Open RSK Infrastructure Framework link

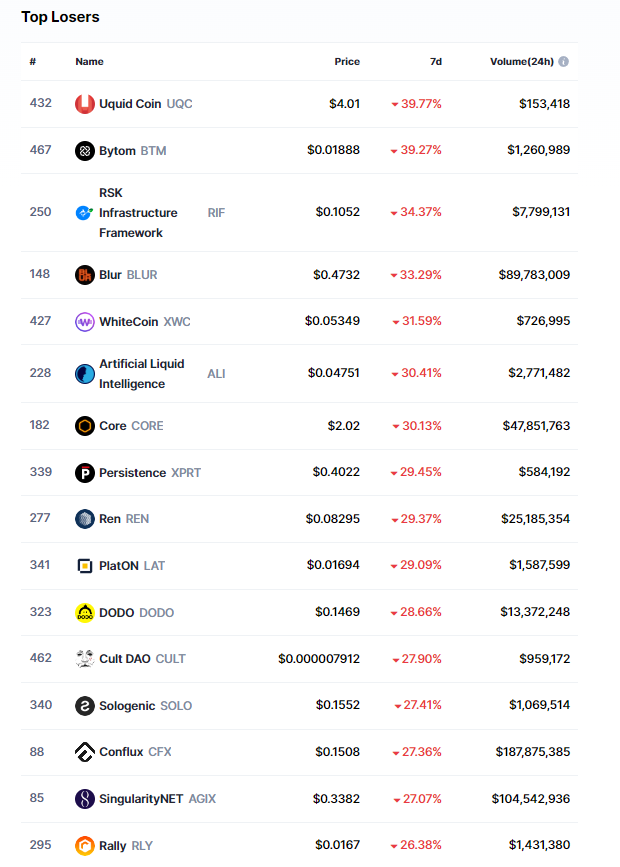138,213
